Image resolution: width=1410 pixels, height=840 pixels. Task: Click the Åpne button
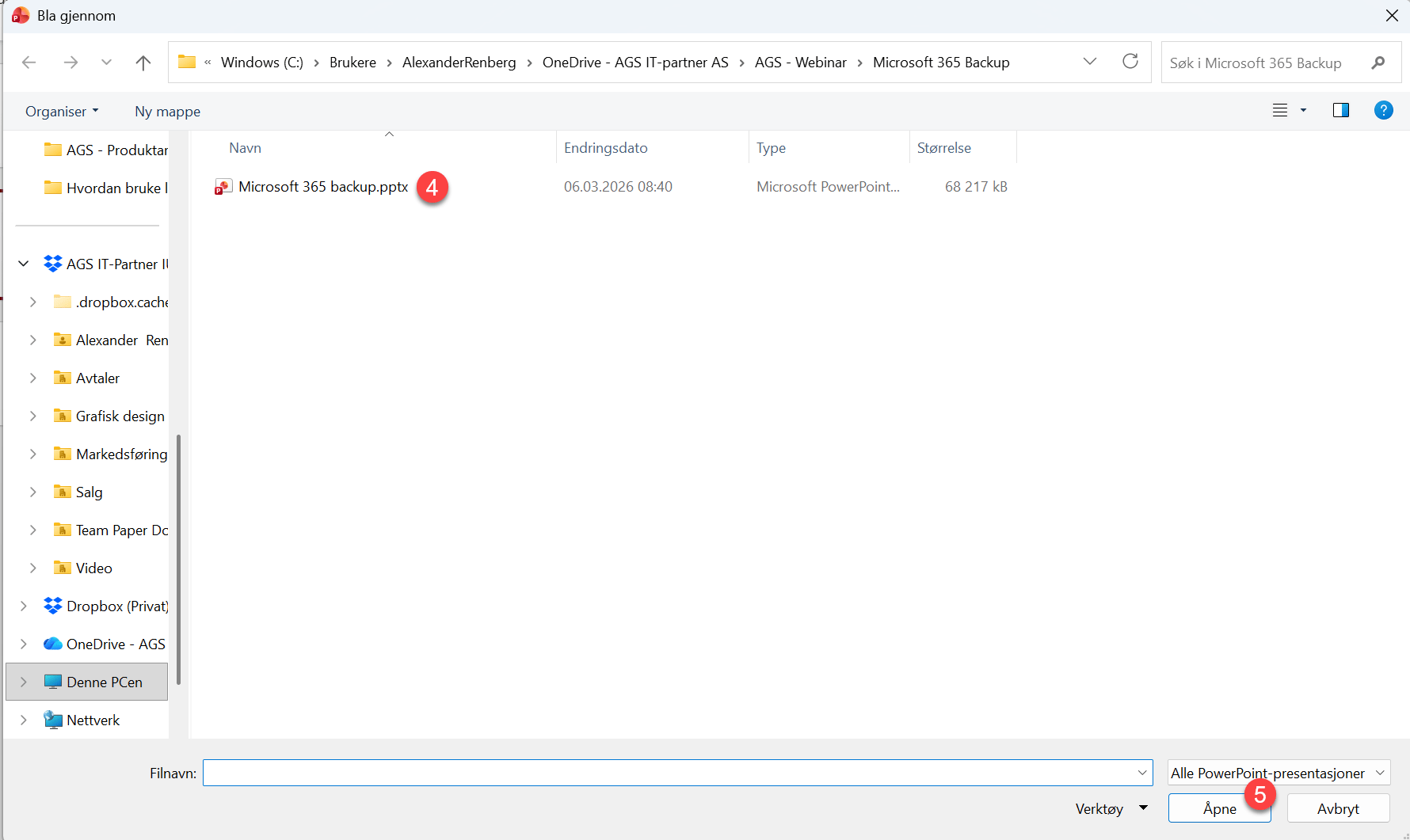click(x=1219, y=808)
